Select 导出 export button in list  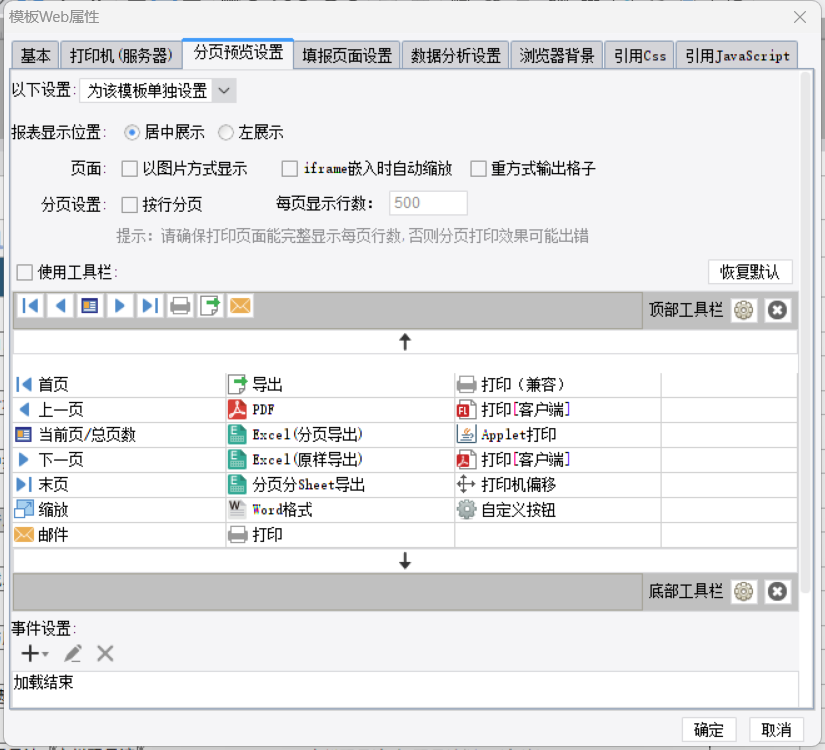[x=340, y=385]
